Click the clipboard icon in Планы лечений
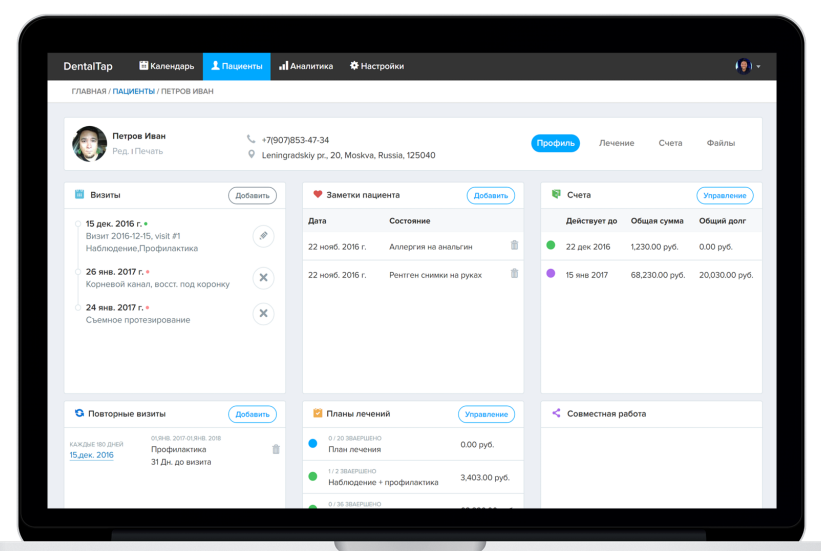This screenshot has width=821, height=551. pos(317,413)
